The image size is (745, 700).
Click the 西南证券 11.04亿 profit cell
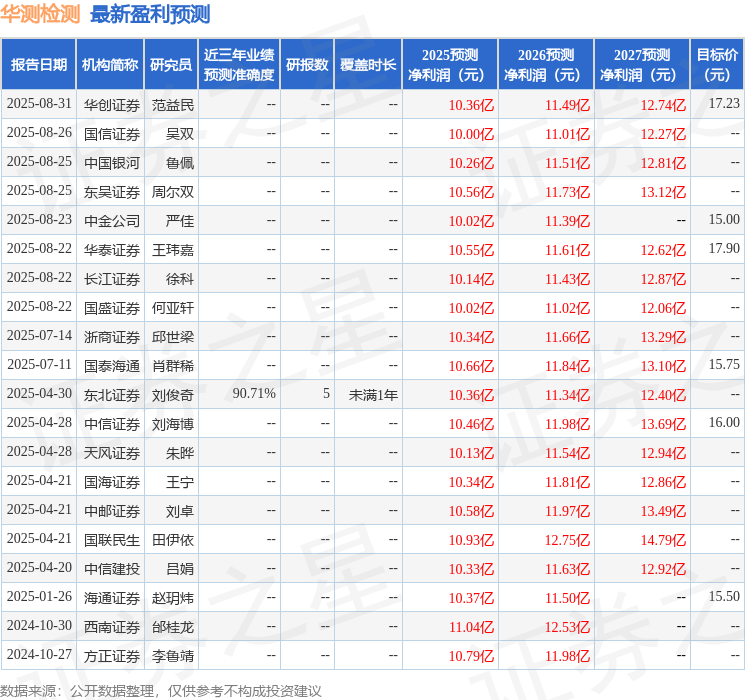[x=472, y=627]
